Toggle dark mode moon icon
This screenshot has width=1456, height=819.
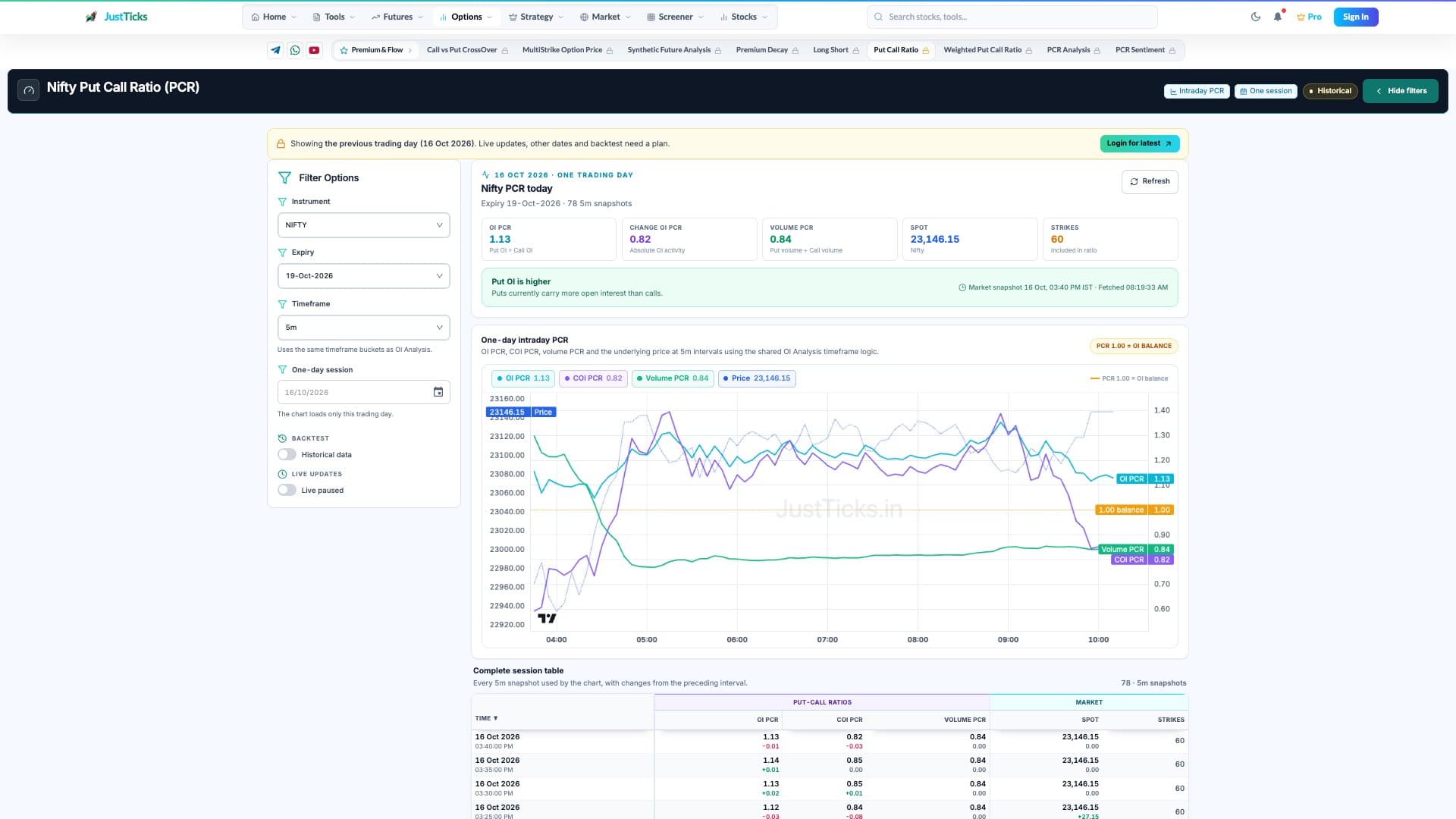(1256, 17)
